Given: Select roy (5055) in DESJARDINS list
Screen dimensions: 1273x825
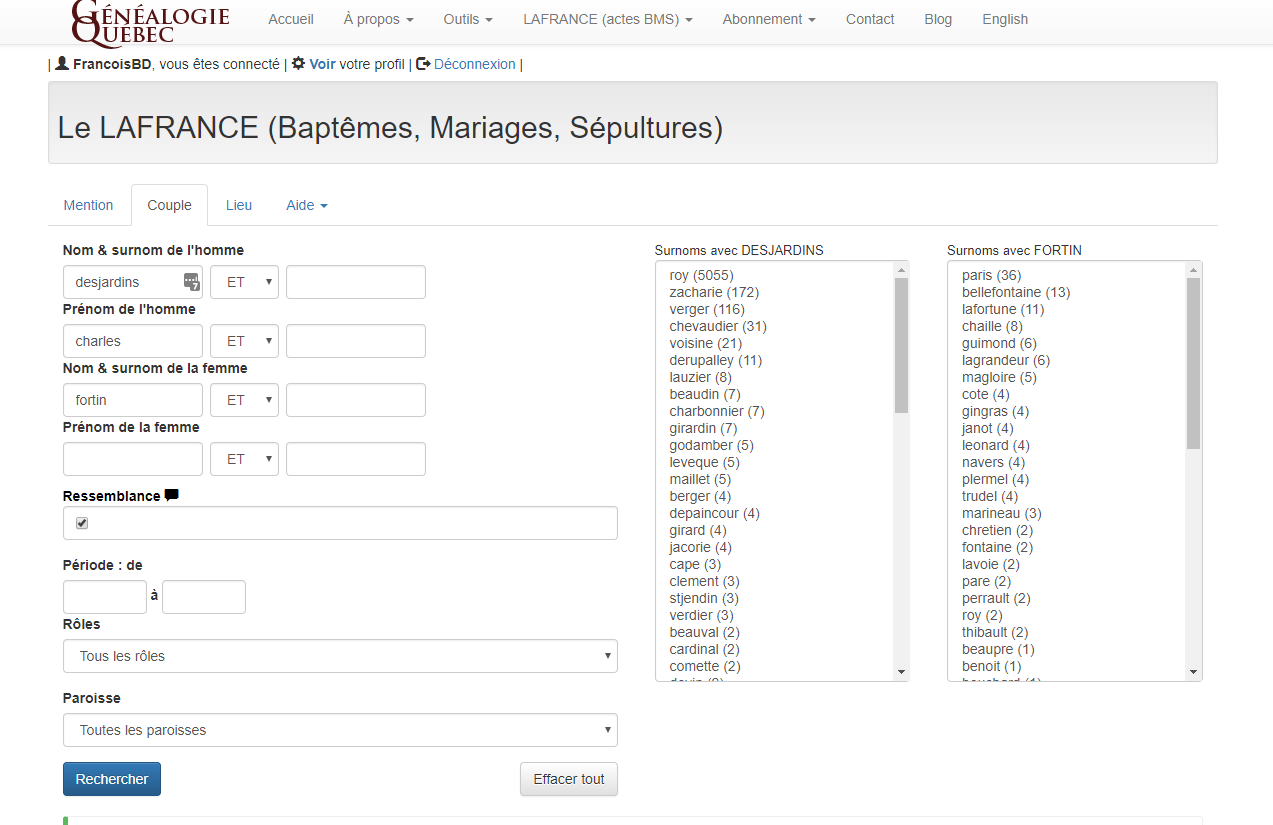Looking at the screenshot, I should tap(701, 275).
